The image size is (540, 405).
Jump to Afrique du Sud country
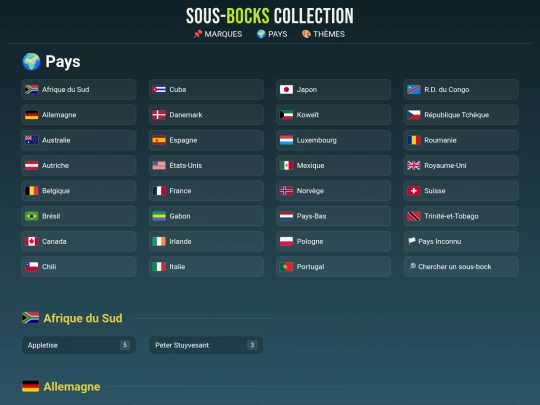point(79,90)
